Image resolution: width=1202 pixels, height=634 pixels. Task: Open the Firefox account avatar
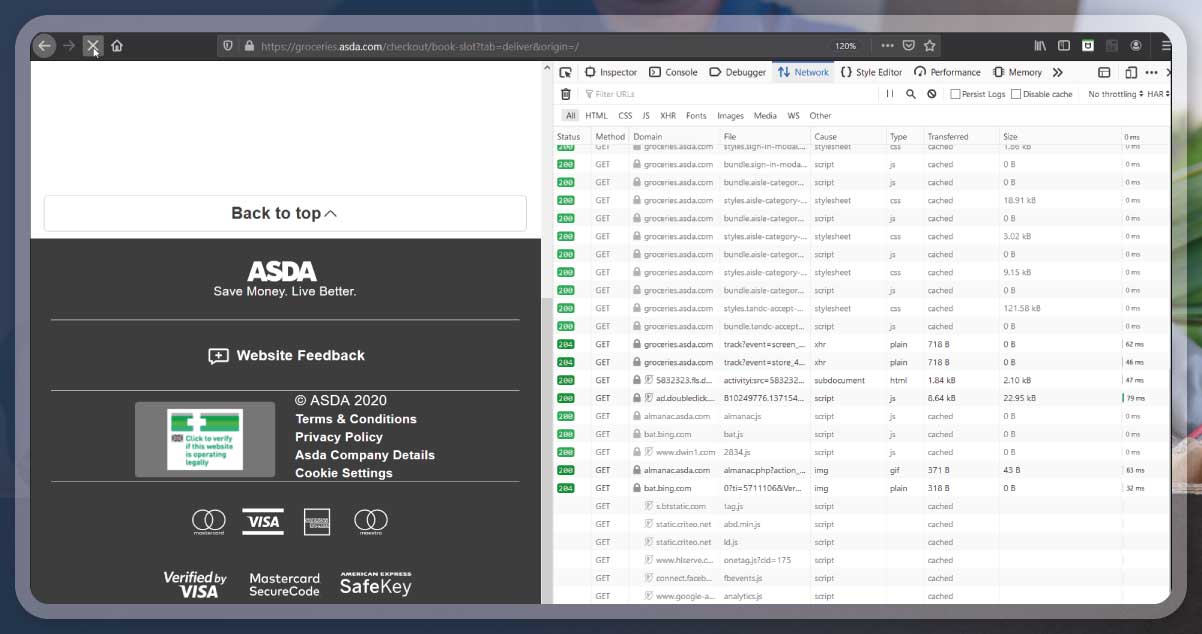1136,46
